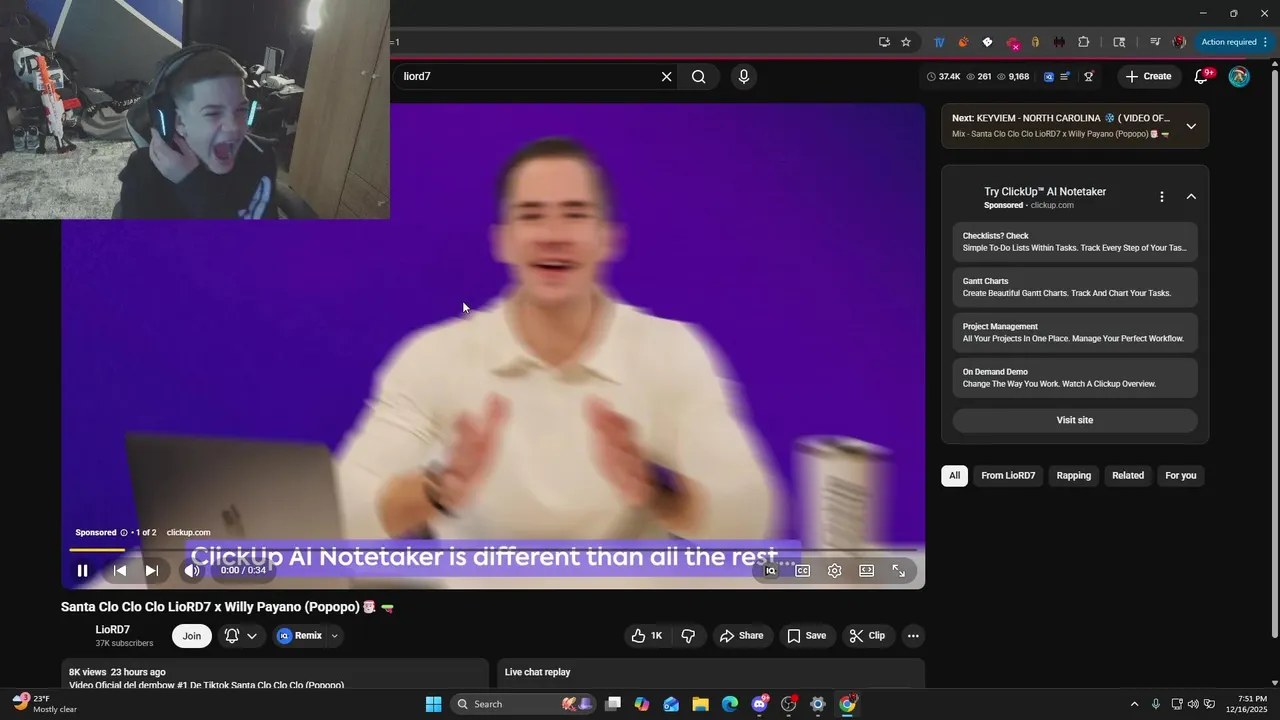Click the vidIQ icon in player controls
Screen dimensions: 1280x720
tap(771, 571)
